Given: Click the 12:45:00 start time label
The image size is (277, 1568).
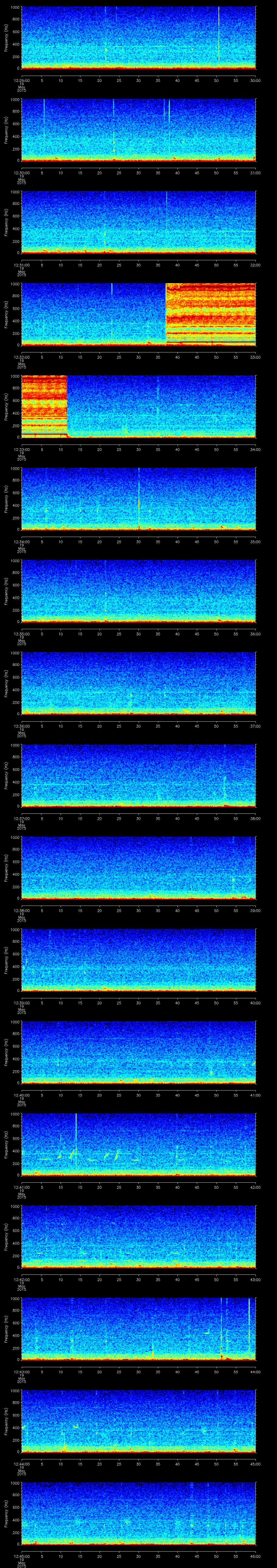Looking at the screenshot, I should pos(21,1556).
